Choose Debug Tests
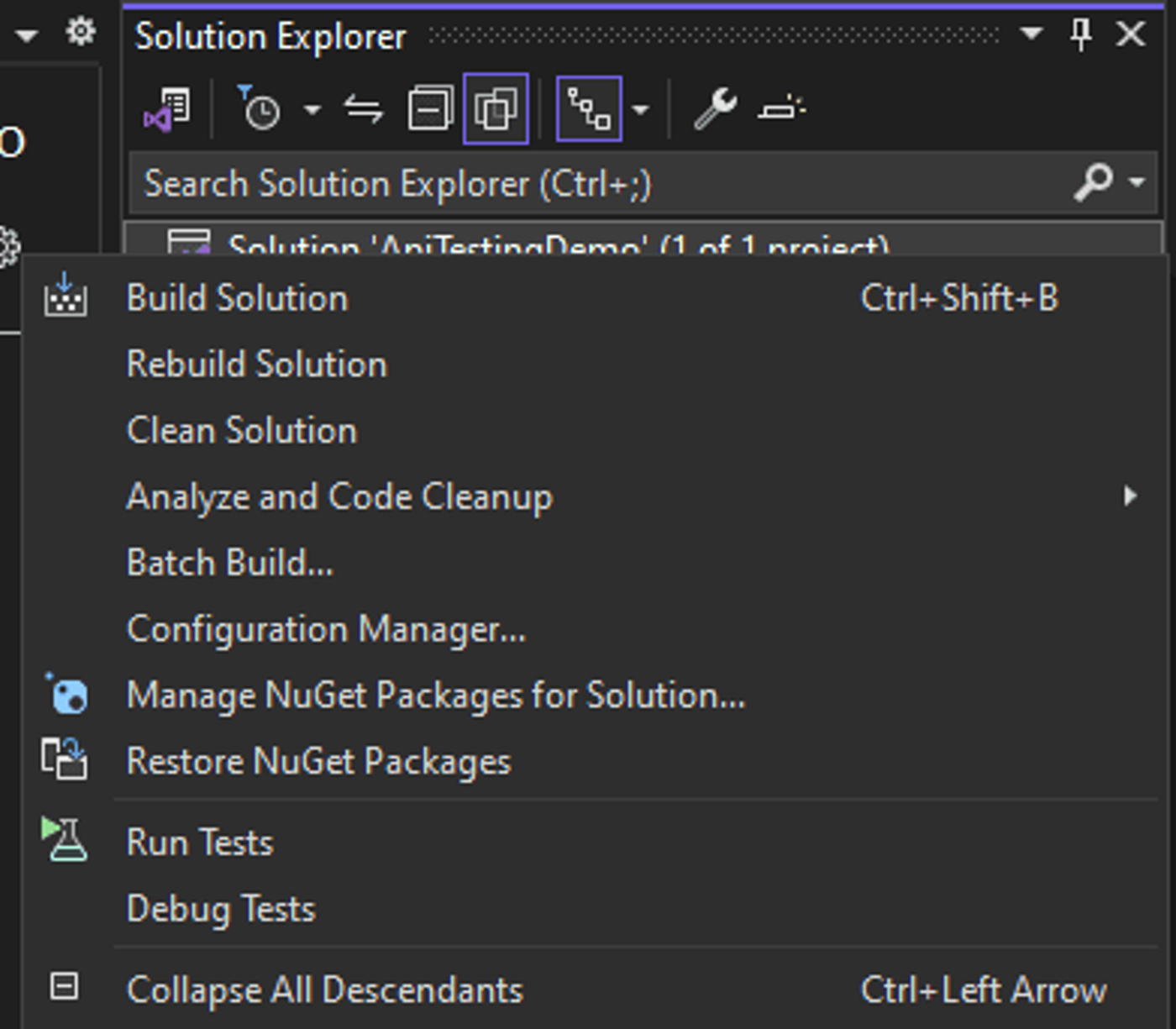 [595, 910]
